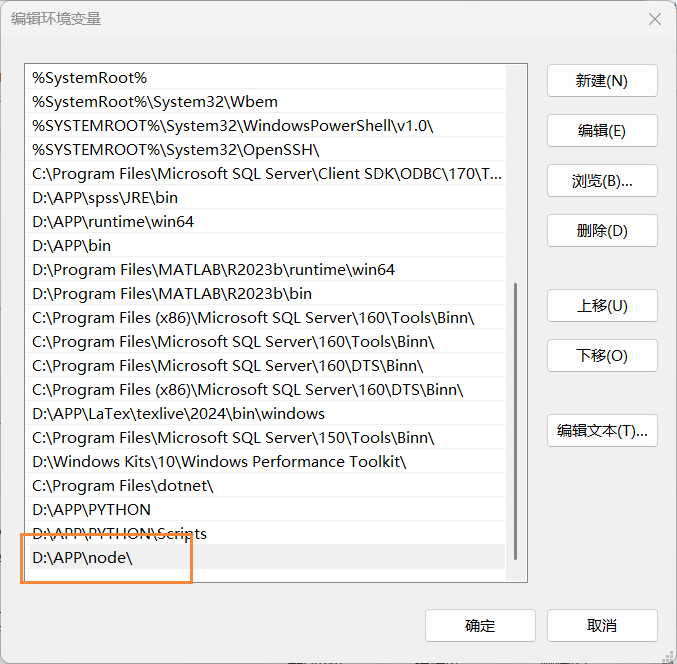Click the path list vertical scrollbar thumb
The image size is (677, 664).
pyautogui.click(x=516, y=421)
